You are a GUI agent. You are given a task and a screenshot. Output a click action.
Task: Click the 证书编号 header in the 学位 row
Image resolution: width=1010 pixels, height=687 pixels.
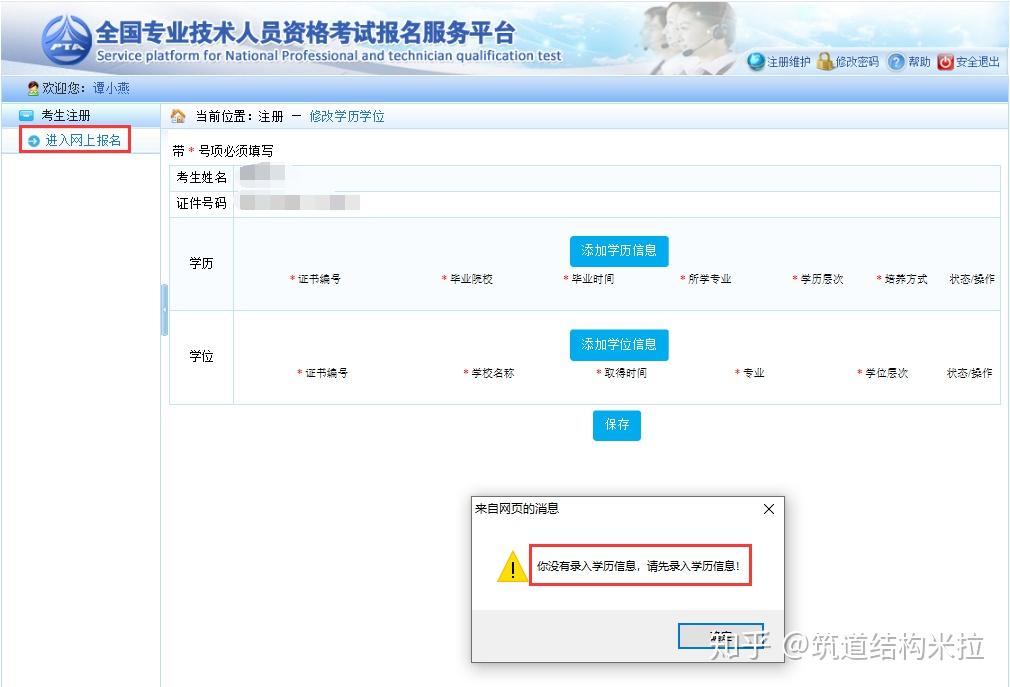pos(327,373)
